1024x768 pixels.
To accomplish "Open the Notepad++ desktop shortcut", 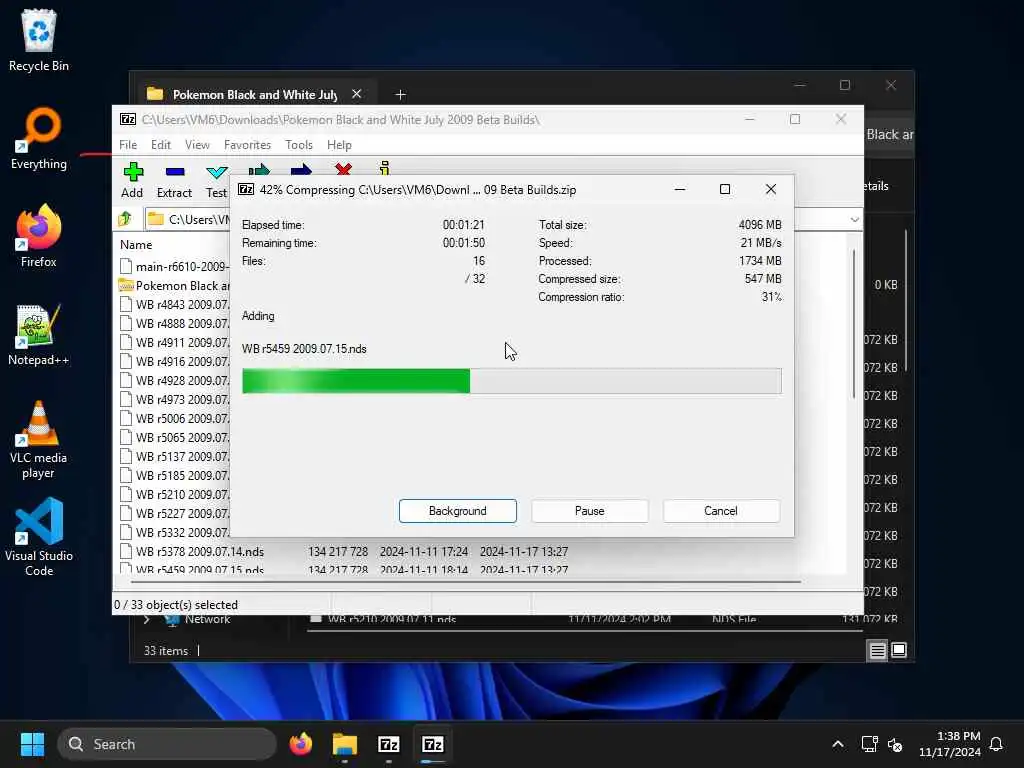I will 39,334.
